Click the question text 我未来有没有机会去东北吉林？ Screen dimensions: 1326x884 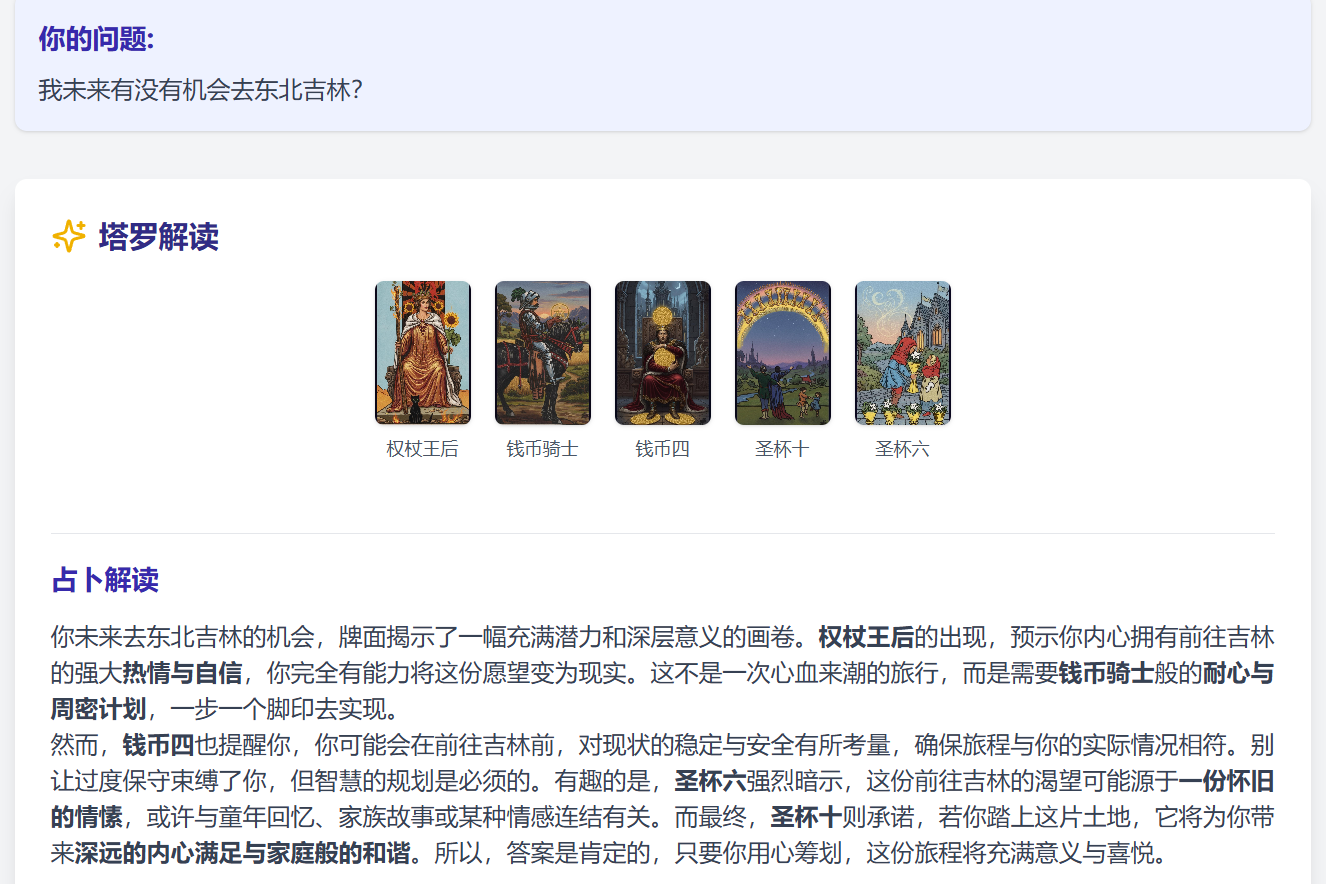pos(200,91)
